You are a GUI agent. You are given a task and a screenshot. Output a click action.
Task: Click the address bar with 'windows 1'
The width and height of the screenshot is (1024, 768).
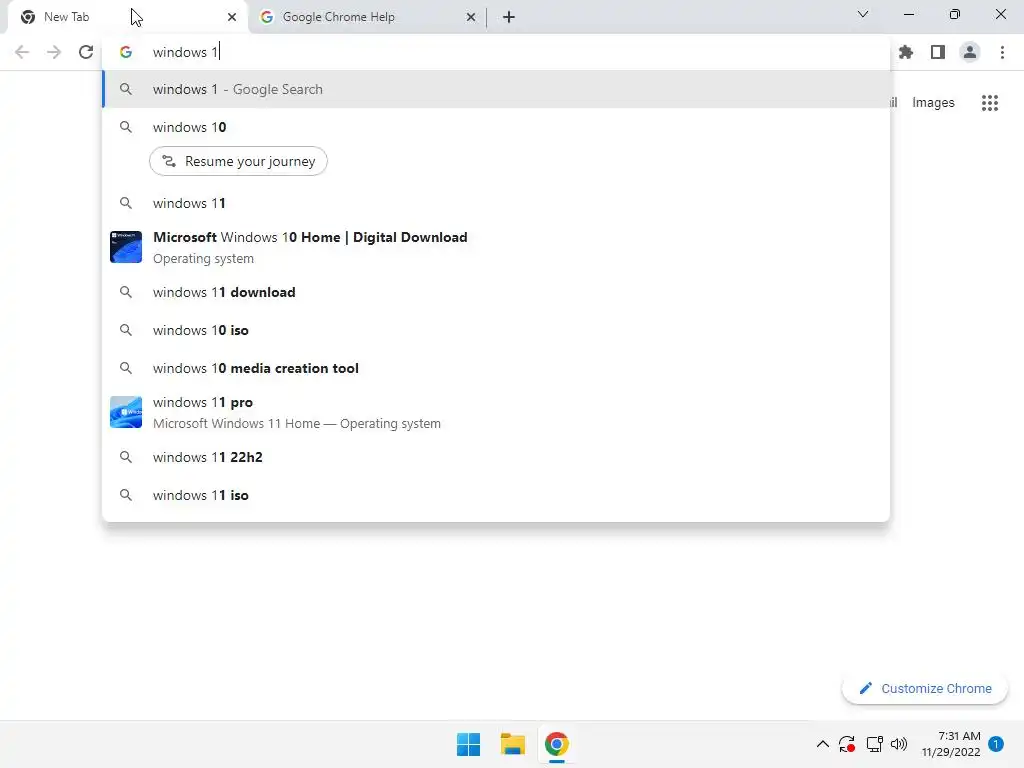click(496, 52)
